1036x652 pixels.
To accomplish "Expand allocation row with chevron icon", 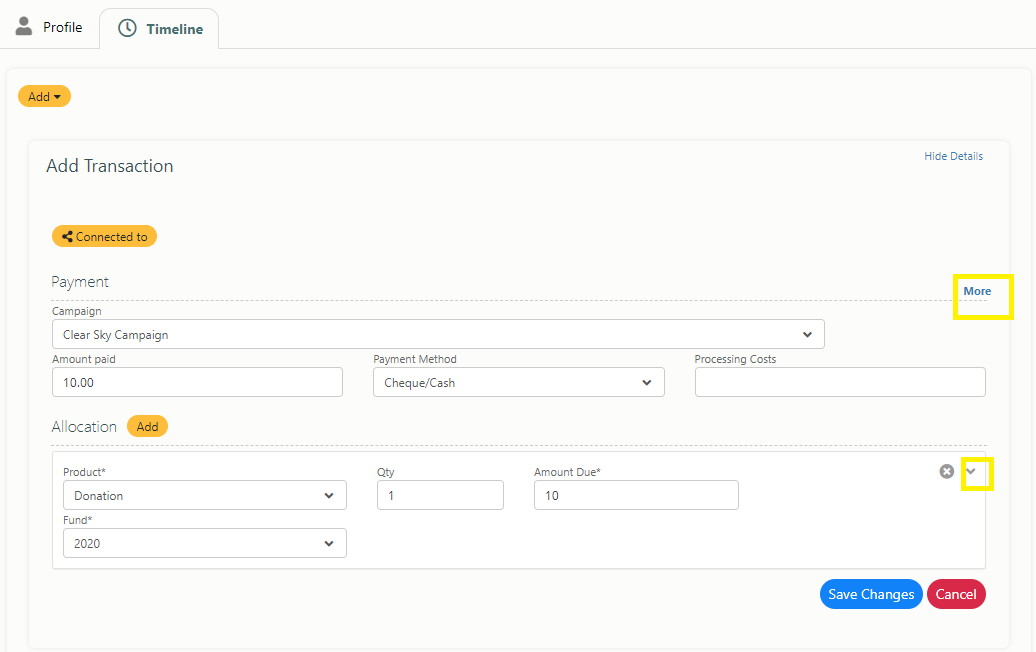I will [x=971, y=471].
